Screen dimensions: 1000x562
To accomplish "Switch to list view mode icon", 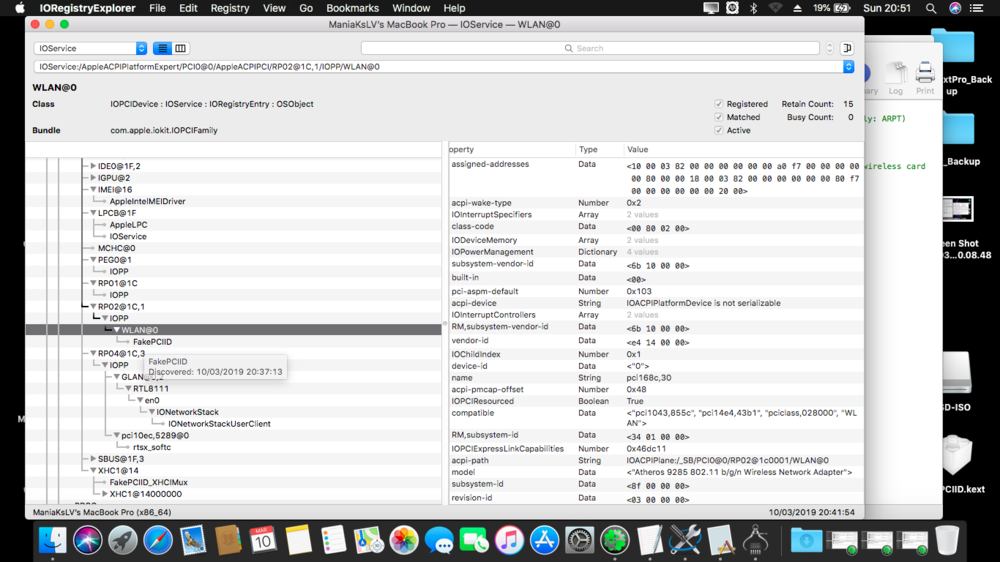I will click(163, 48).
